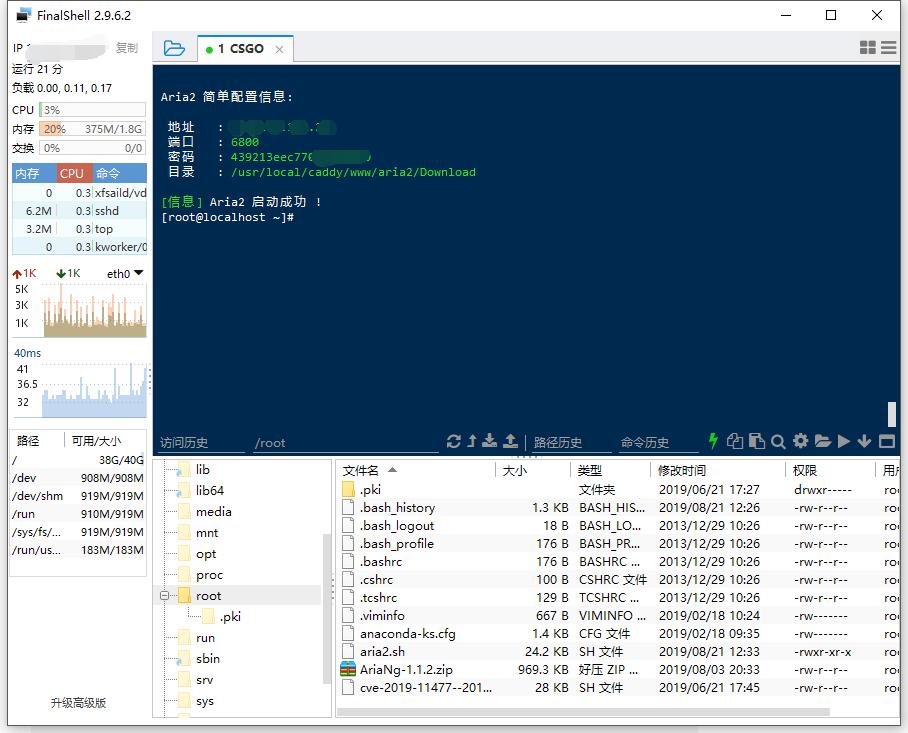
Task: Click 复制 to copy the IP
Action: (127, 48)
